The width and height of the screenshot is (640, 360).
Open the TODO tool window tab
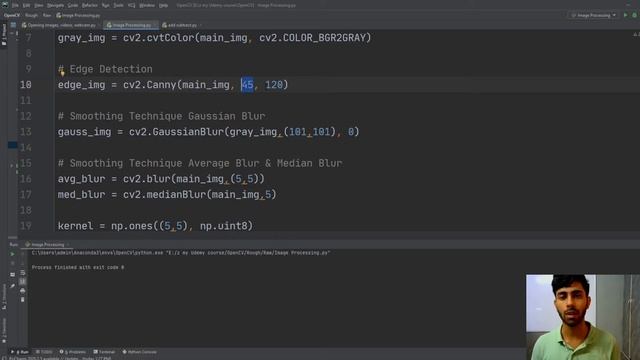coord(44,352)
